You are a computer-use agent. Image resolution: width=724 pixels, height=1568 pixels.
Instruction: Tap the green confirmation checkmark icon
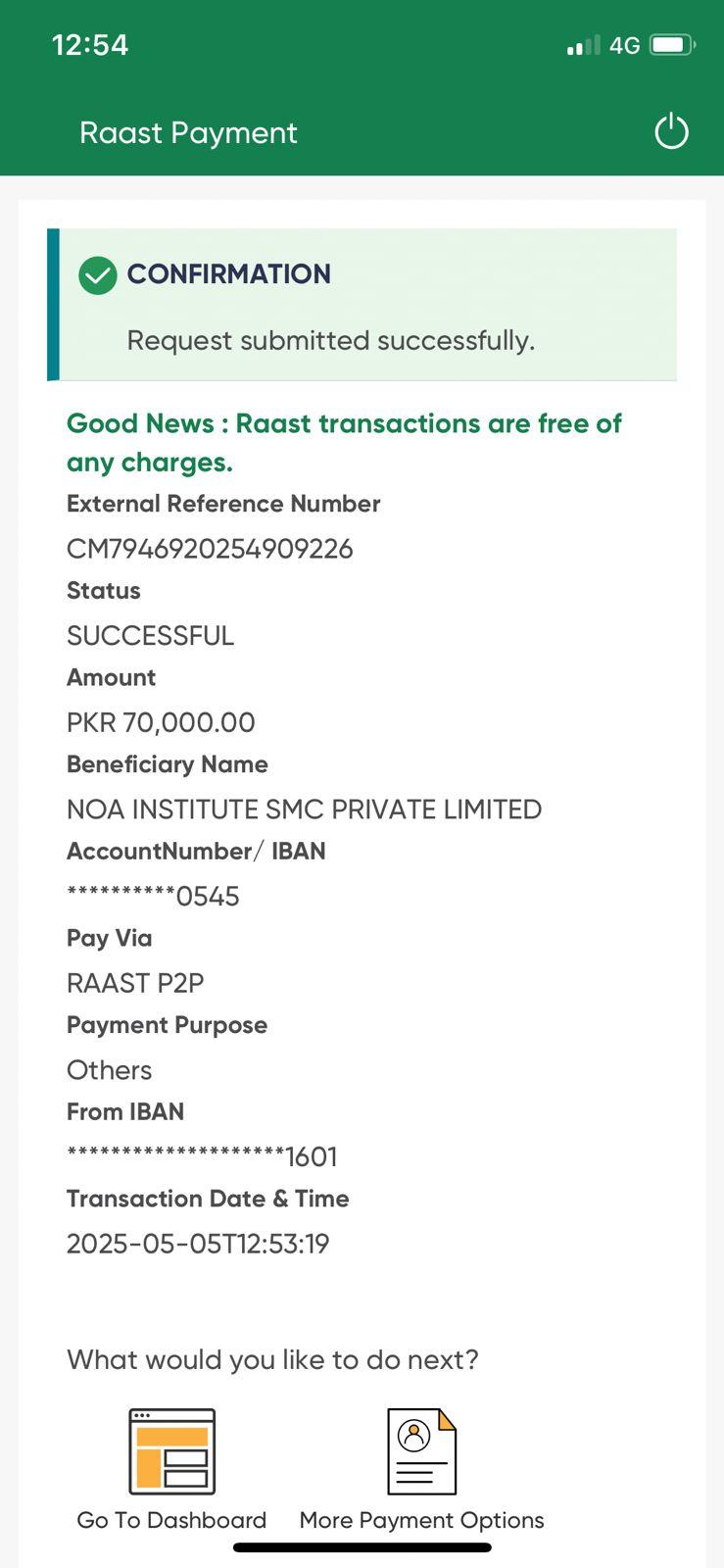click(x=98, y=275)
